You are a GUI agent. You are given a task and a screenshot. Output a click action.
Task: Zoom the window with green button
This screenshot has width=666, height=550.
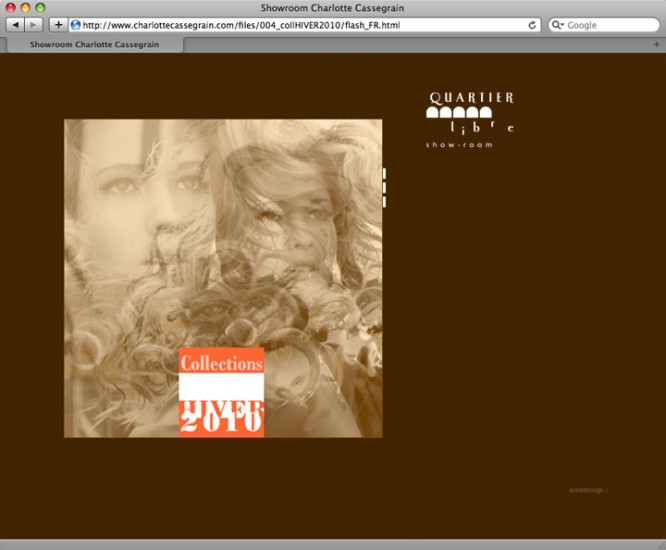coord(40,8)
